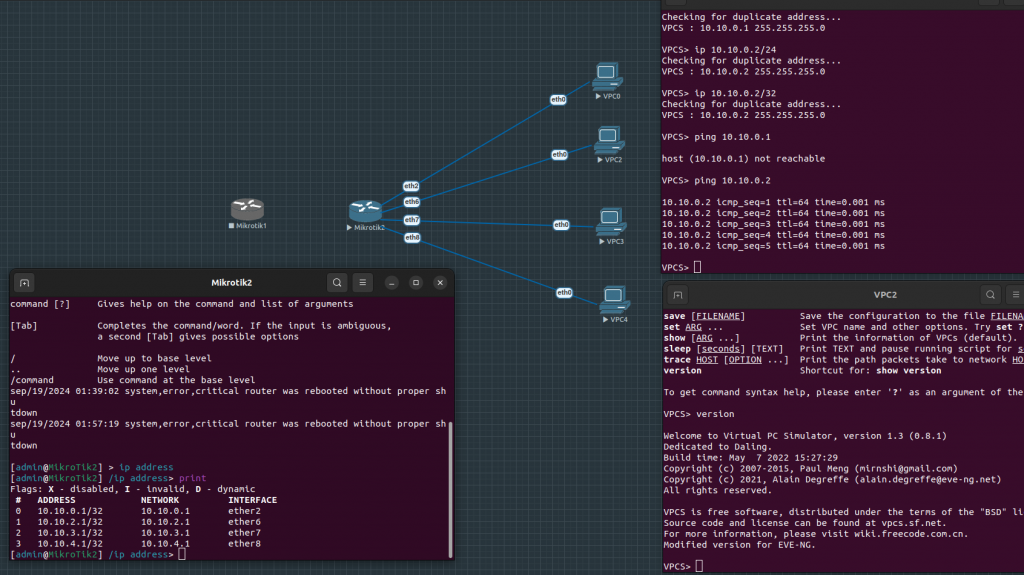Viewport: 1024px width, 575px height.
Task: Click the eth0 label near VPC3
Action: [x=562, y=225]
